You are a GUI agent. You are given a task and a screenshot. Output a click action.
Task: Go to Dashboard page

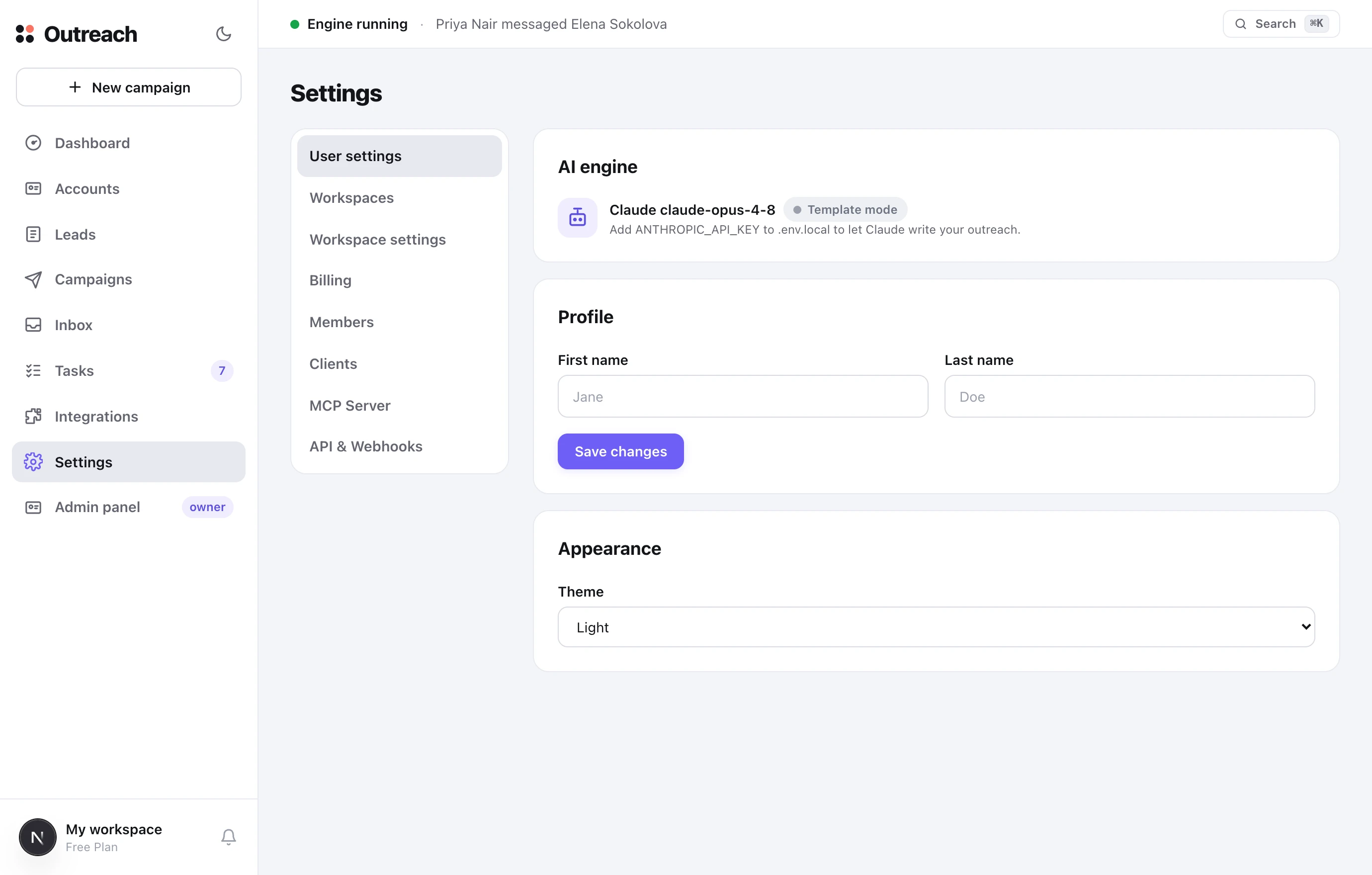point(129,143)
